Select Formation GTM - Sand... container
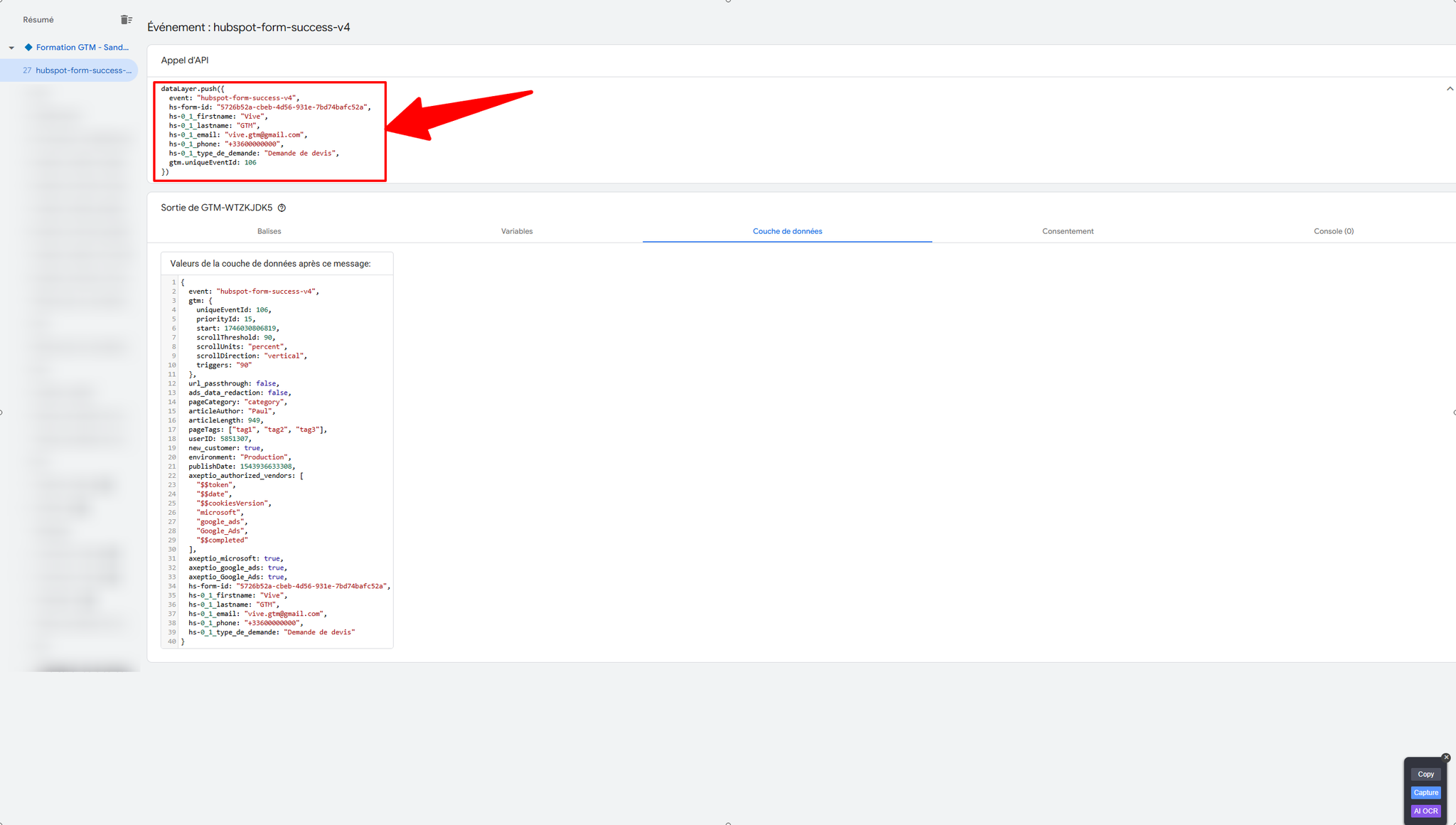Image resolution: width=1456 pixels, height=825 pixels. [82, 48]
